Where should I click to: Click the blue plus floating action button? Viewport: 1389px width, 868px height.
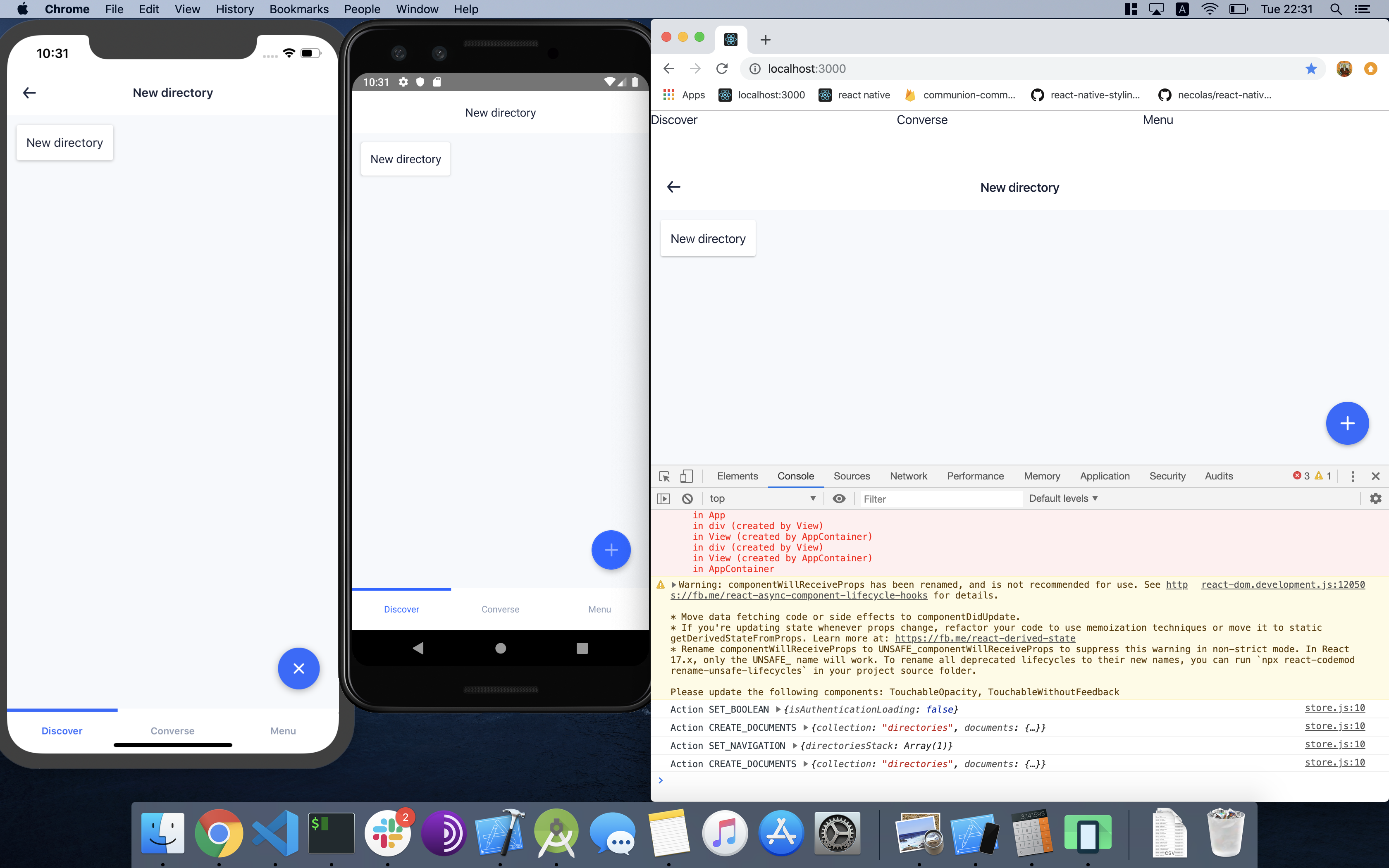1347,423
